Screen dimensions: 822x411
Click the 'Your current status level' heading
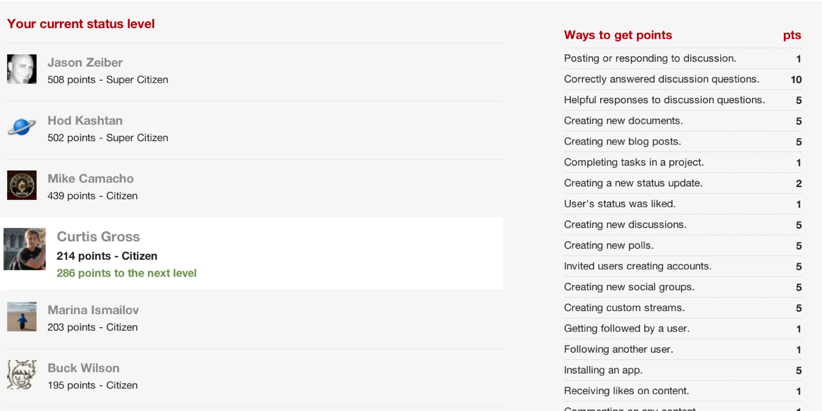pyautogui.click(x=81, y=24)
